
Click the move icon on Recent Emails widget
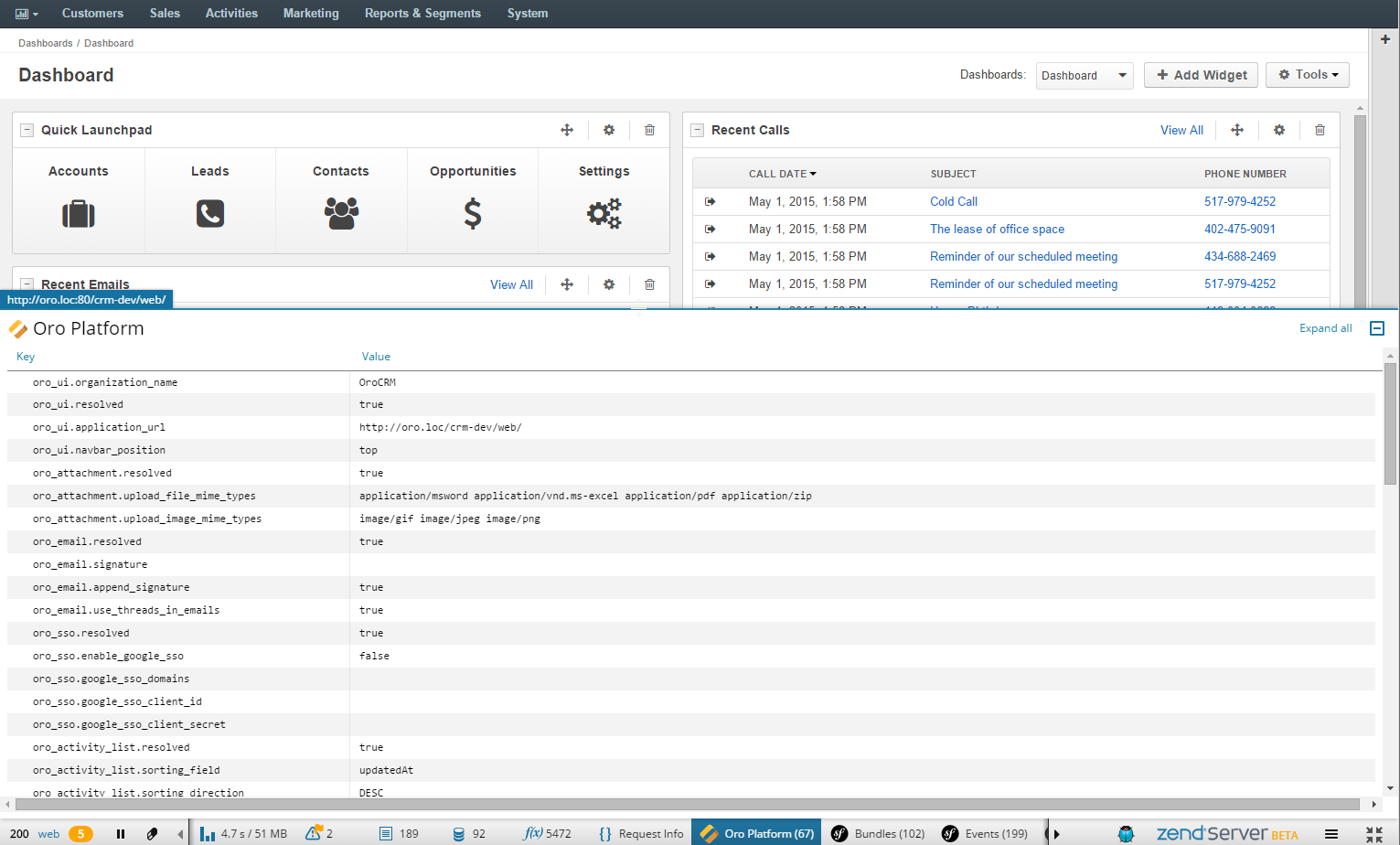[567, 284]
